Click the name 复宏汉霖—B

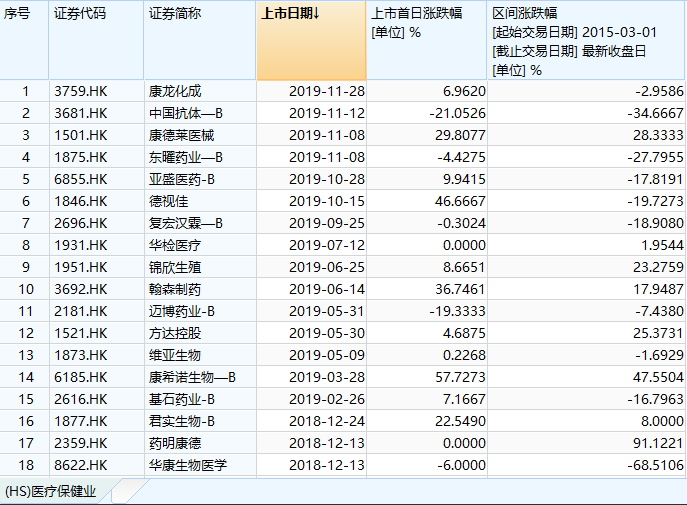pyautogui.click(x=186, y=223)
